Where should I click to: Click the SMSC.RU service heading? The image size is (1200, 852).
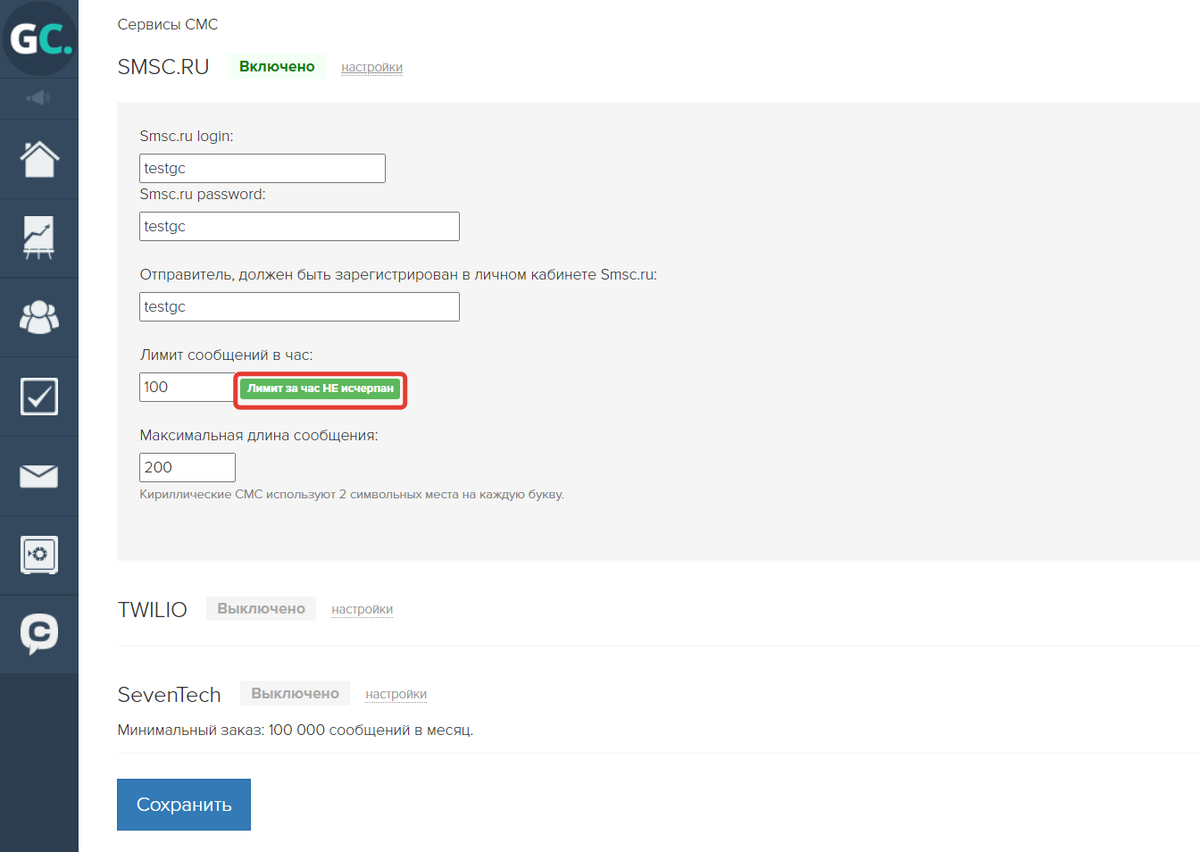pos(163,68)
